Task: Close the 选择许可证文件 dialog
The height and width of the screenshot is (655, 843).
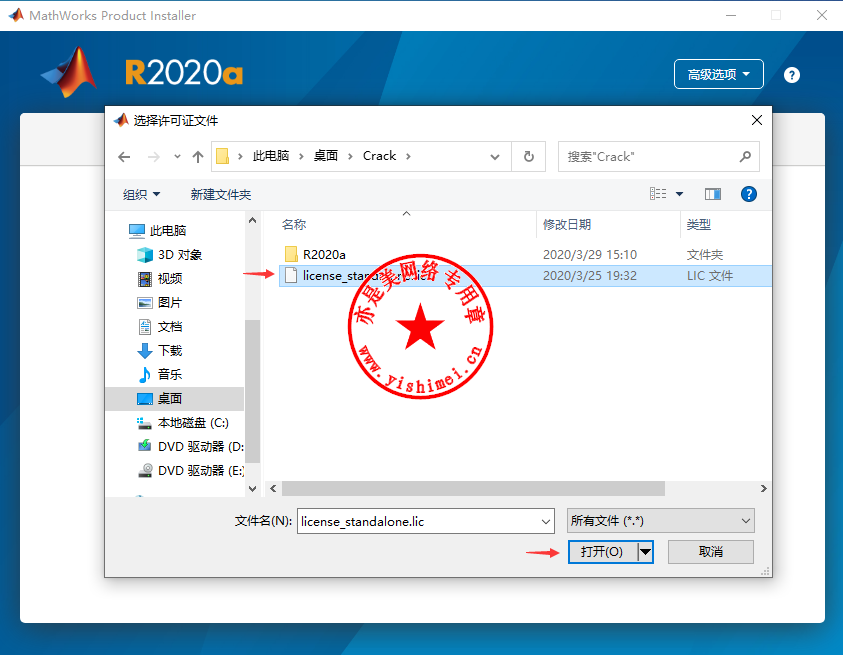Action: [x=756, y=120]
